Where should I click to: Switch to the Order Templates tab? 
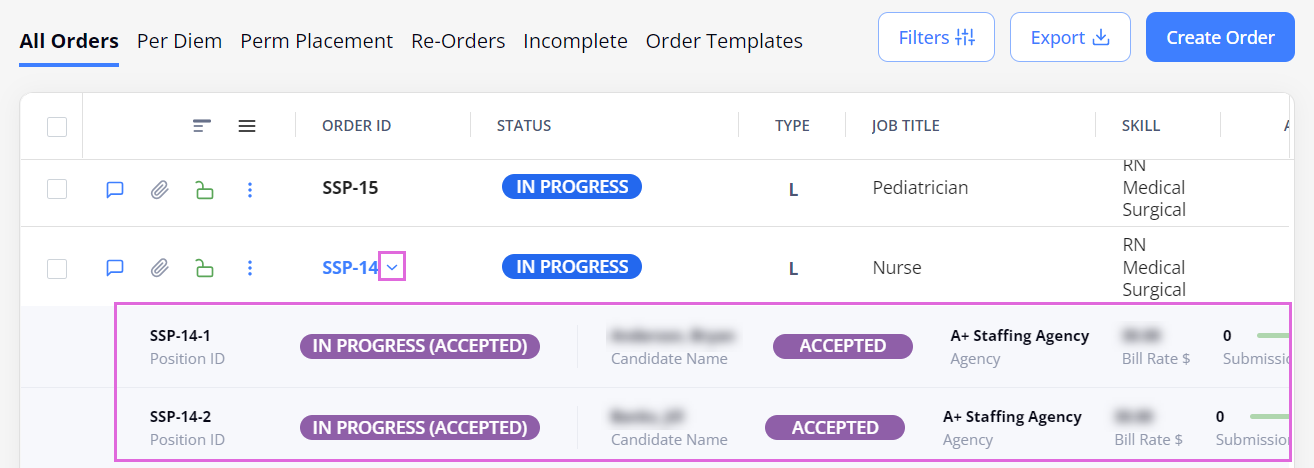point(724,41)
